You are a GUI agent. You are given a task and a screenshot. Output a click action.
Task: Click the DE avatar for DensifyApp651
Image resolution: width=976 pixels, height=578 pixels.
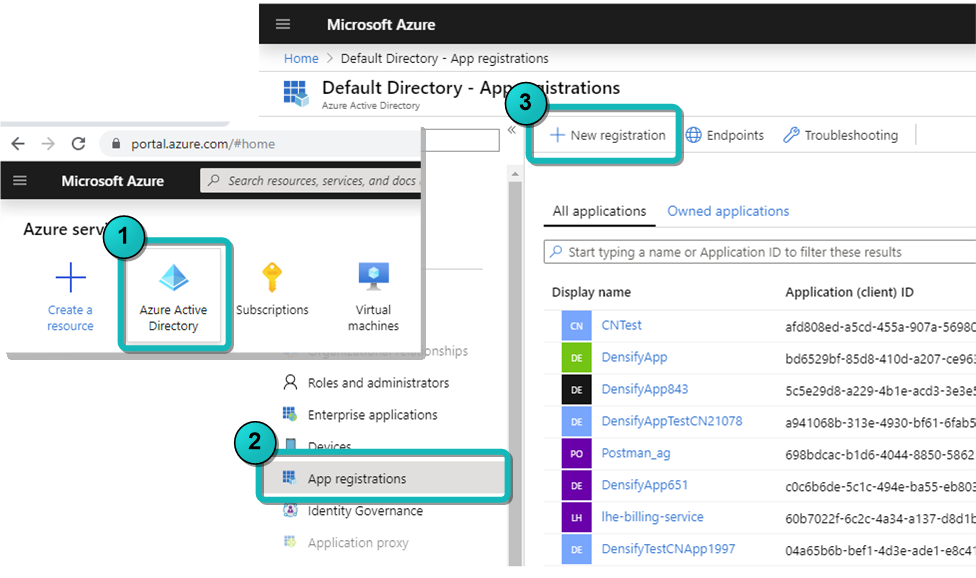click(x=576, y=485)
